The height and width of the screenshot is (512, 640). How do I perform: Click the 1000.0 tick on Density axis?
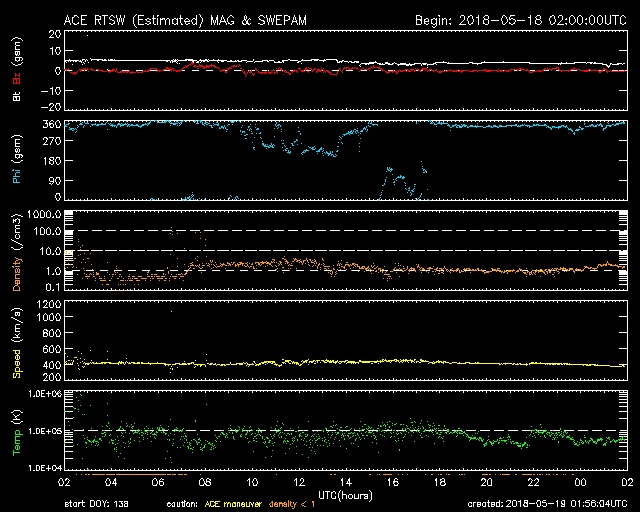(43, 214)
